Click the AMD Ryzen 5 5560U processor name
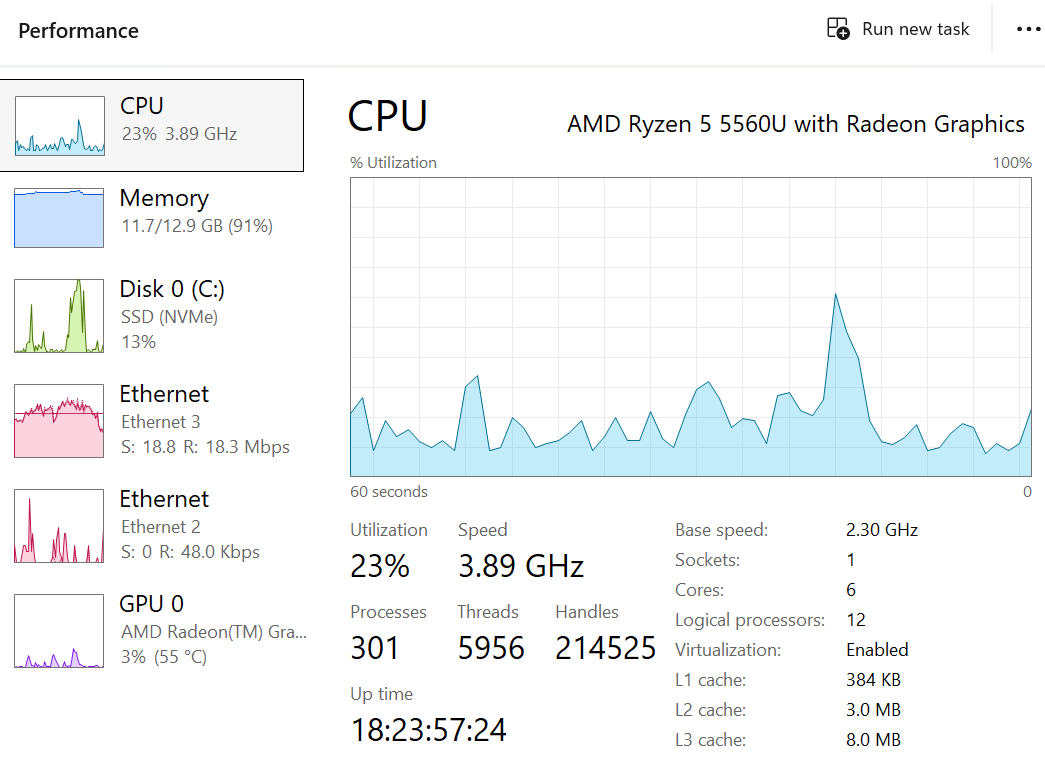Screen dimensions: 1045x760 point(796,124)
